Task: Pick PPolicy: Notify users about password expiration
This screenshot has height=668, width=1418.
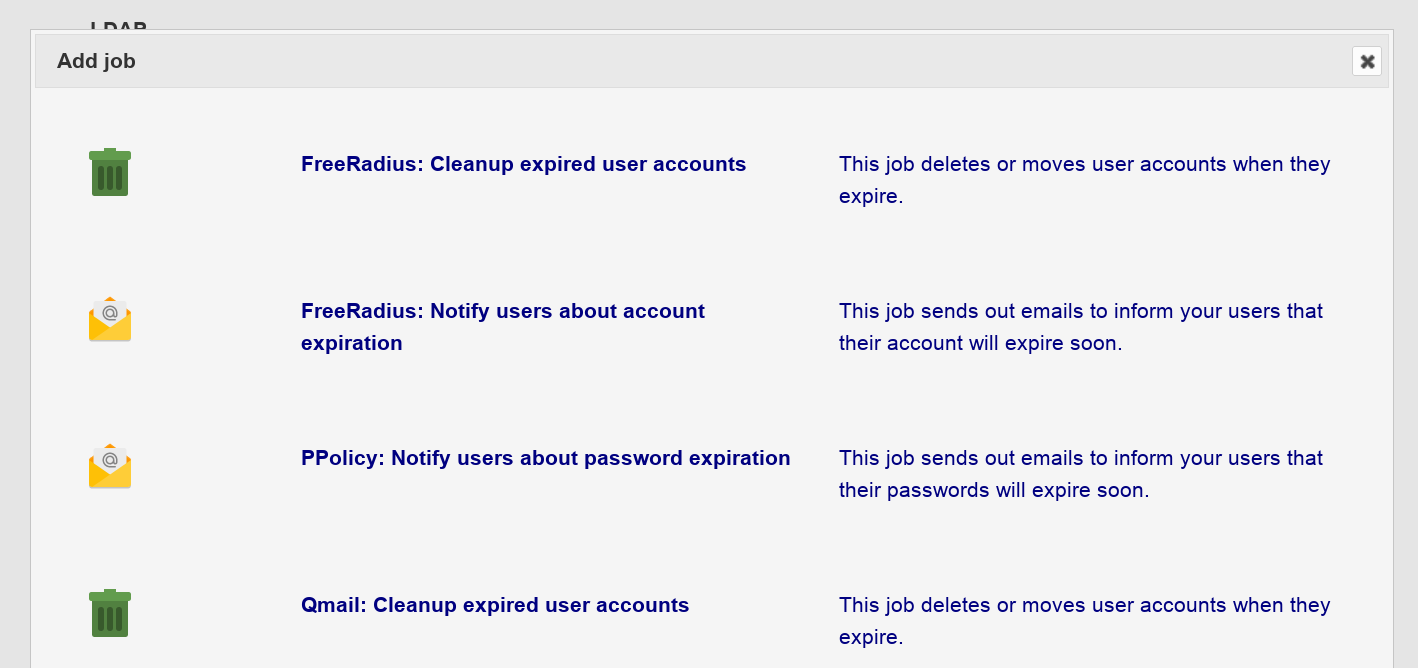Action: (x=545, y=458)
